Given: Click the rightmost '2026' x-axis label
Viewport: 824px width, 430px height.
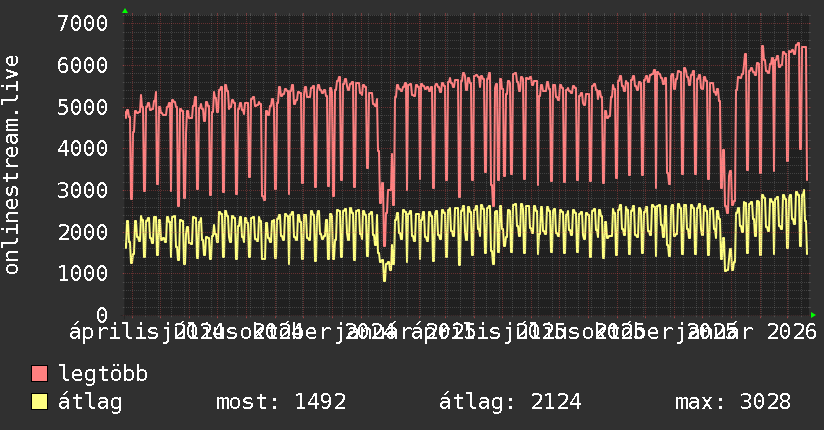Looking at the screenshot, I should tap(791, 329).
